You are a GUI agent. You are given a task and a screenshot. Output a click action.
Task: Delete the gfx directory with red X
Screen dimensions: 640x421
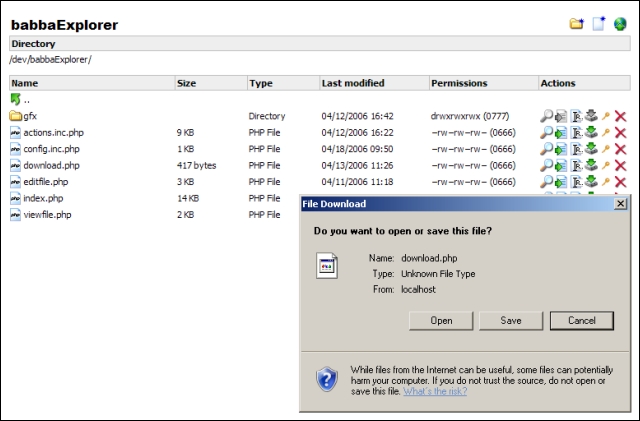[620, 117]
